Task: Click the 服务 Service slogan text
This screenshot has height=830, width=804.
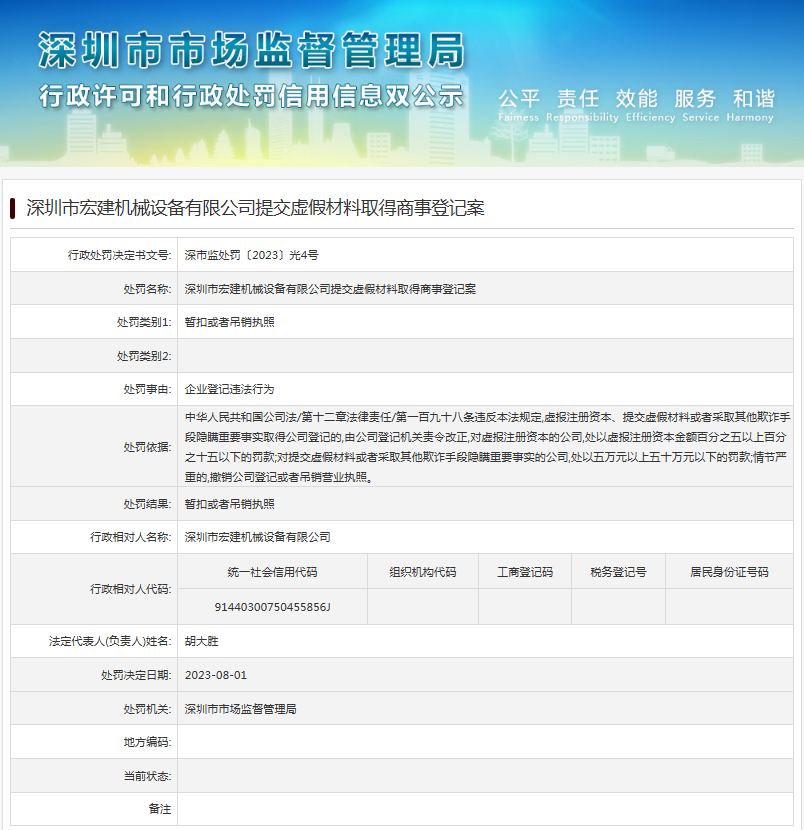Action: pyautogui.click(x=700, y=105)
